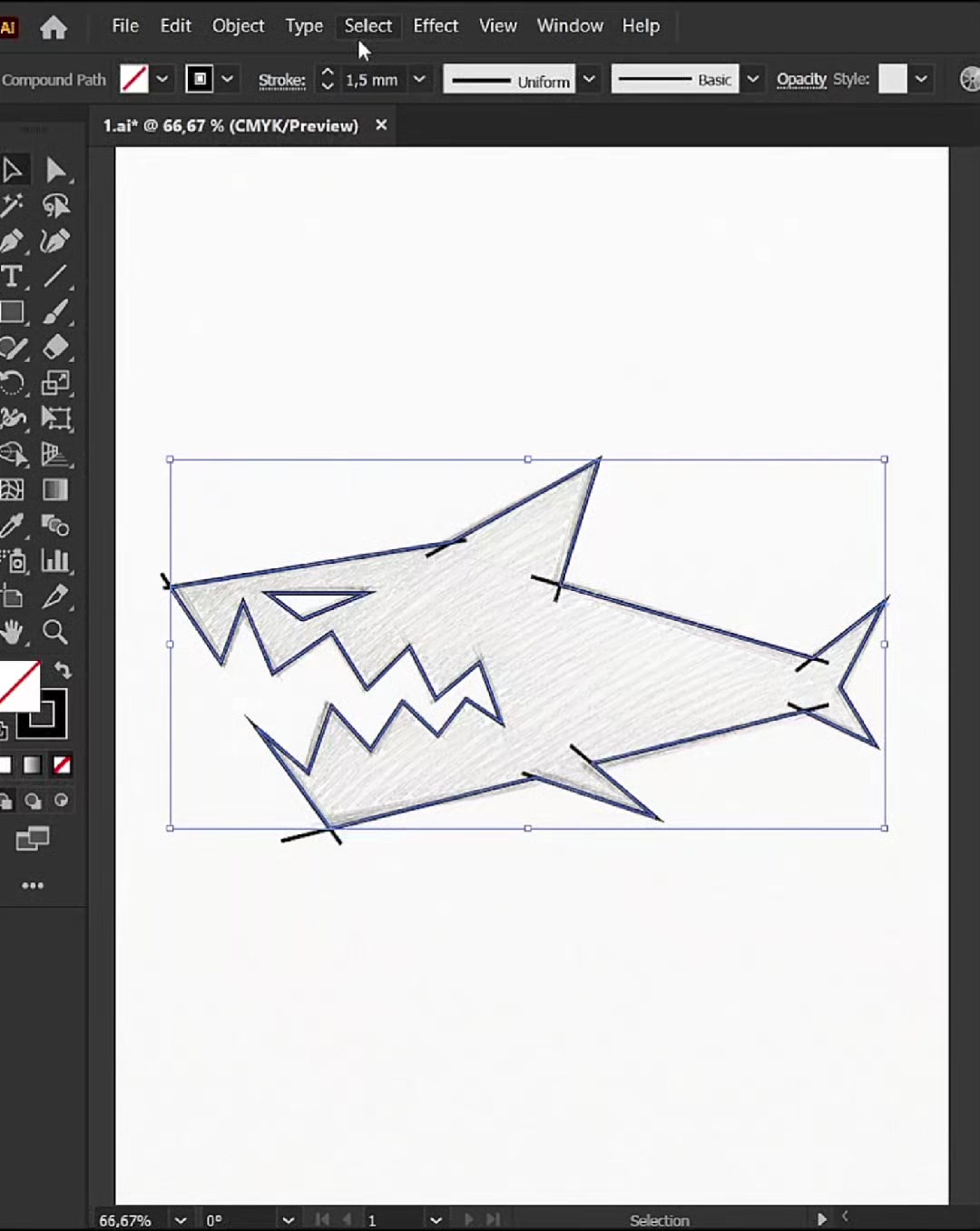Open stroke weight dropdown
980x1231 pixels.
419,79
